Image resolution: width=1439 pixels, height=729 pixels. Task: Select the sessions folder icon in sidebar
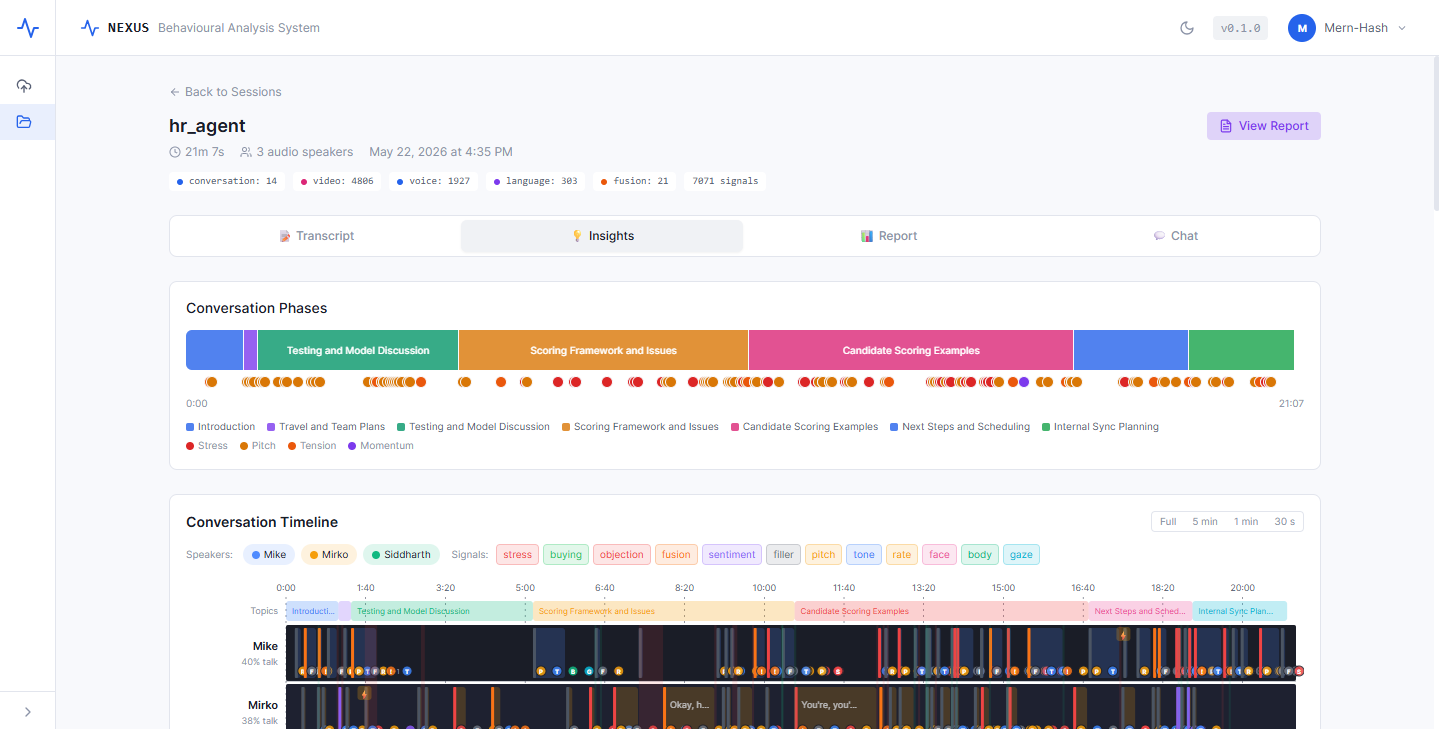tap(24, 122)
